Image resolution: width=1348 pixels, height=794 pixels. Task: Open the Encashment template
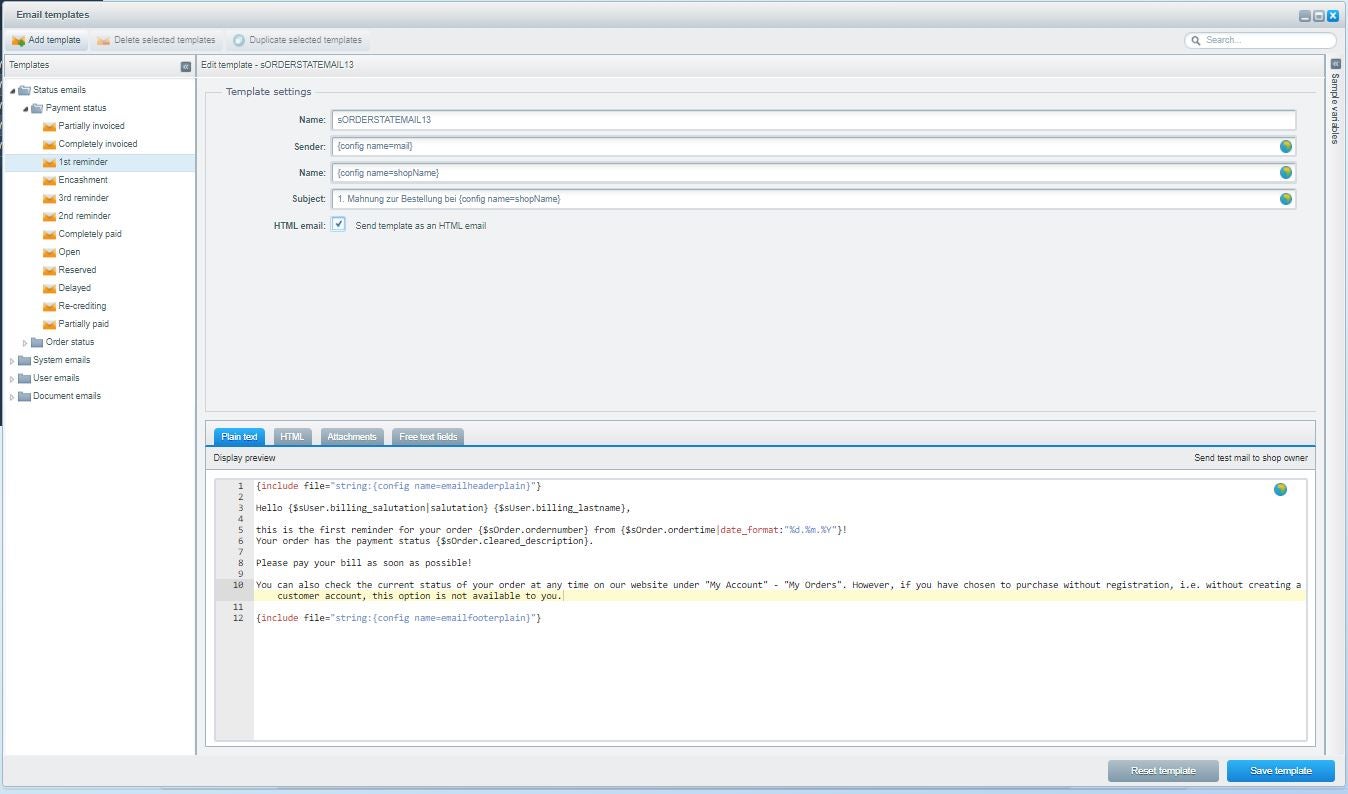(83, 180)
